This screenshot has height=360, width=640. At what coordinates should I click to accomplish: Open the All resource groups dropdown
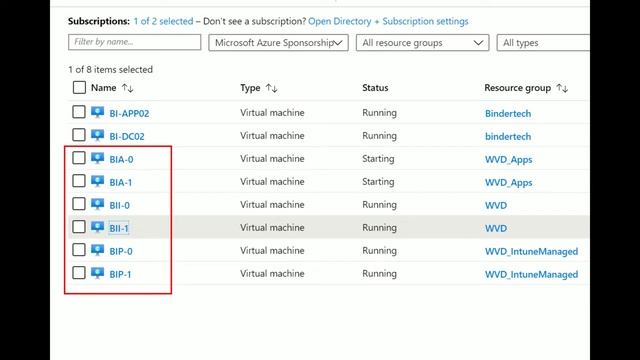coord(422,42)
